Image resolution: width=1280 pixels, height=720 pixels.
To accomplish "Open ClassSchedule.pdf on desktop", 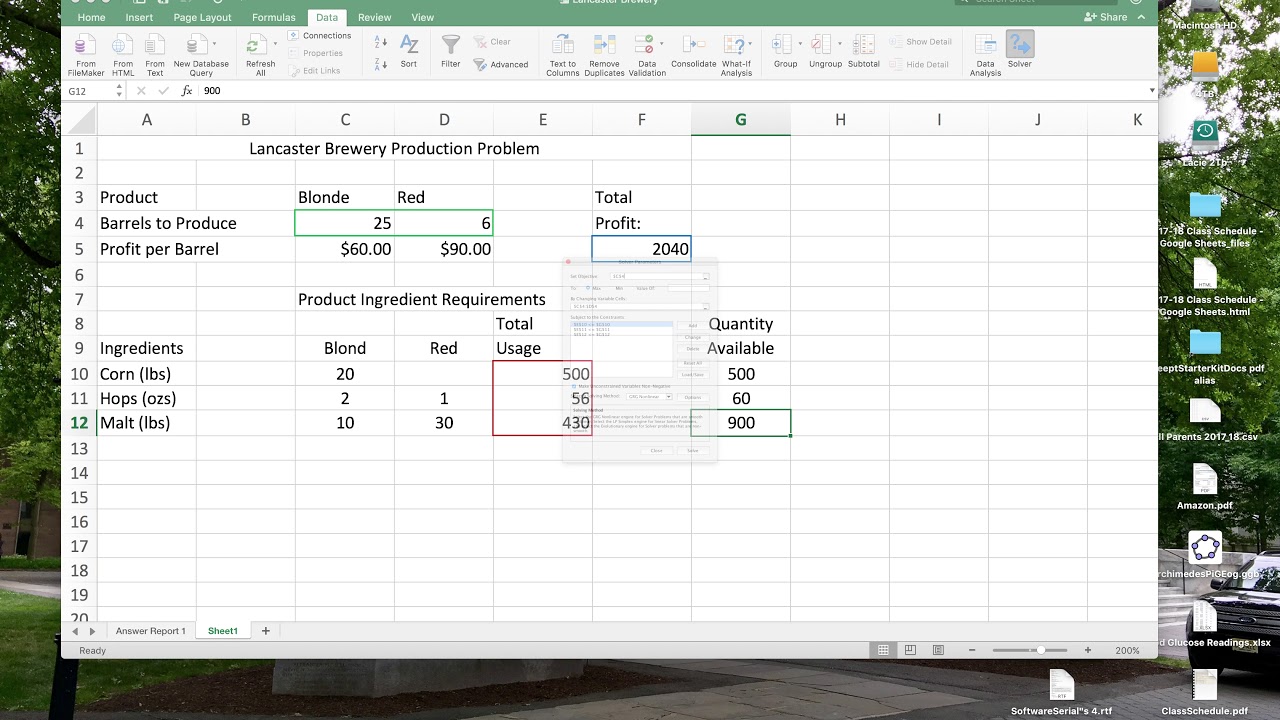I will [1204, 693].
